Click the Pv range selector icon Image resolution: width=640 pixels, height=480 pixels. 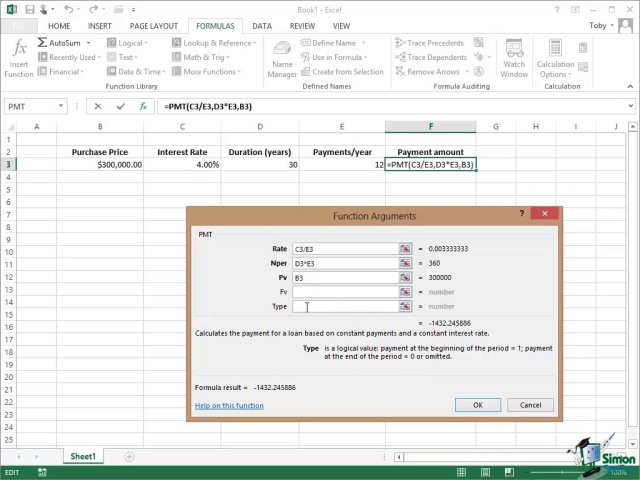point(406,278)
